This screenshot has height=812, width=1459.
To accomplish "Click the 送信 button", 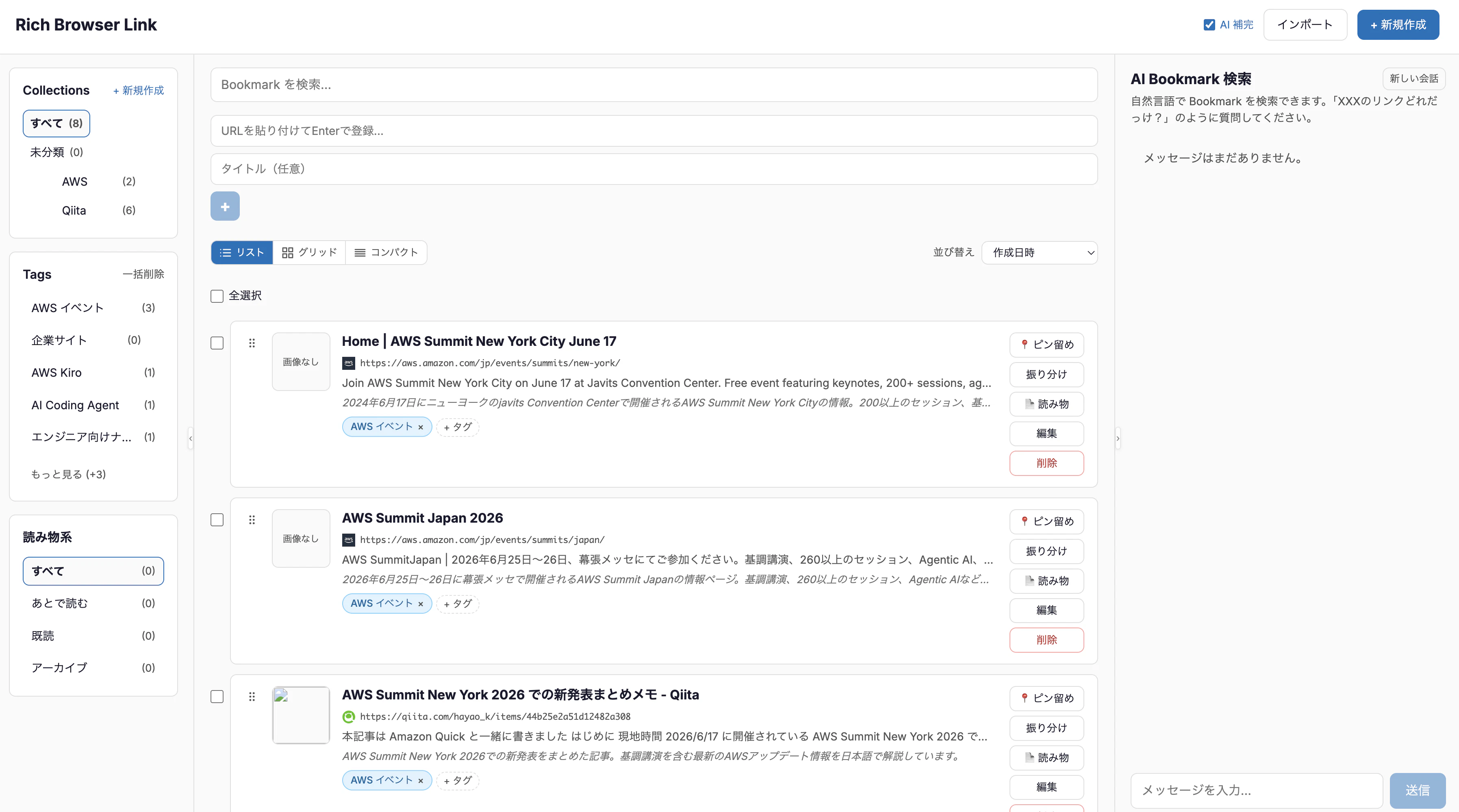I will tap(1418, 790).
